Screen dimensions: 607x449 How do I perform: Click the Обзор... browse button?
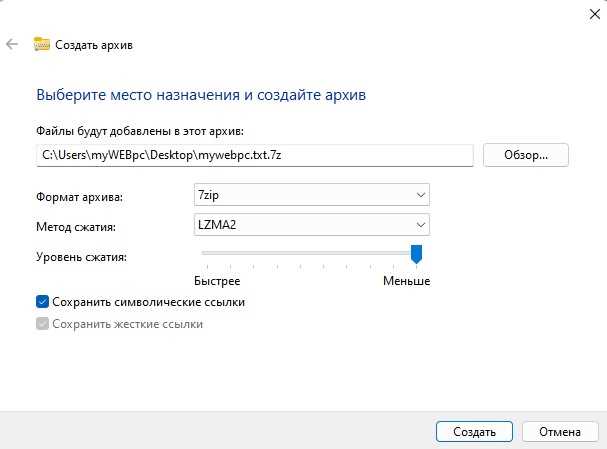(x=526, y=155)
